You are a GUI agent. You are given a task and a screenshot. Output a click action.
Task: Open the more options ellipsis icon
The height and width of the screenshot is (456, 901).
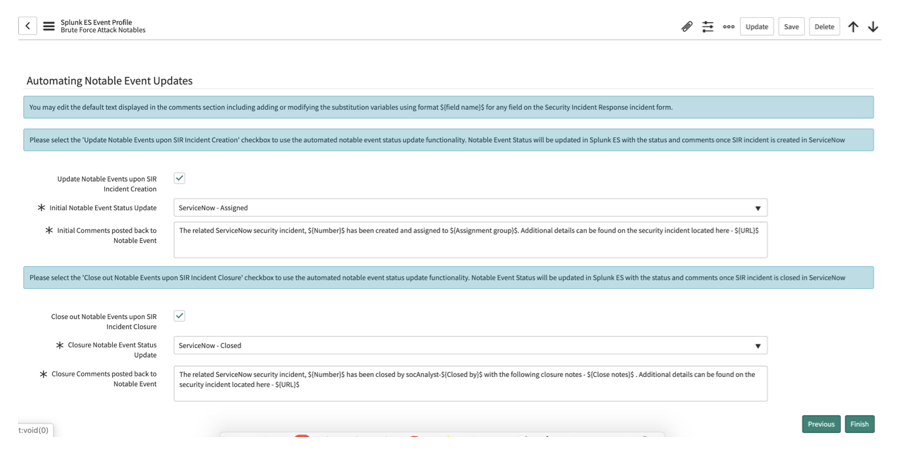pyautogui.click(x=729, y=26)
